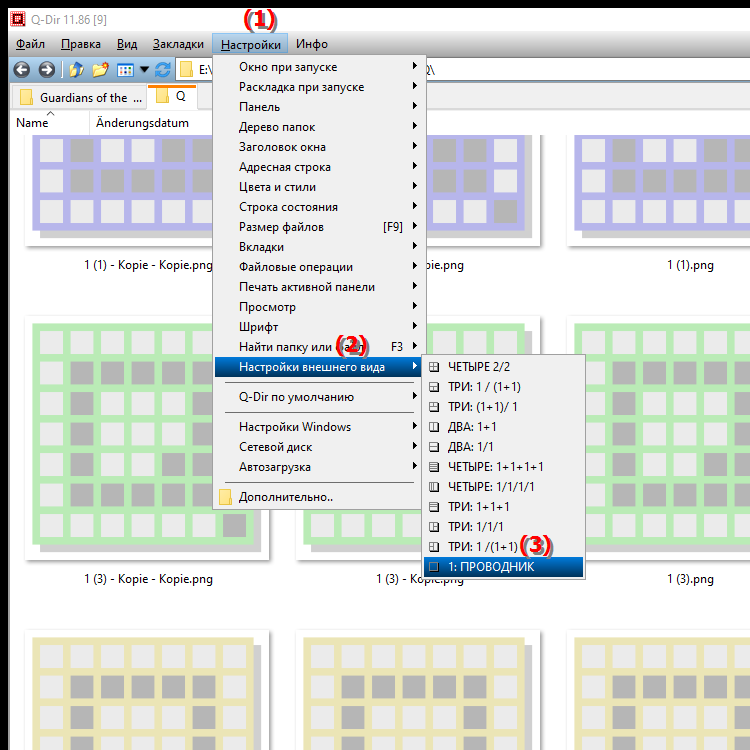This screenshot has height=750, width=750.
Task: Choose the 1: ПРОВОДНИК layout entry
Action: 503,567
